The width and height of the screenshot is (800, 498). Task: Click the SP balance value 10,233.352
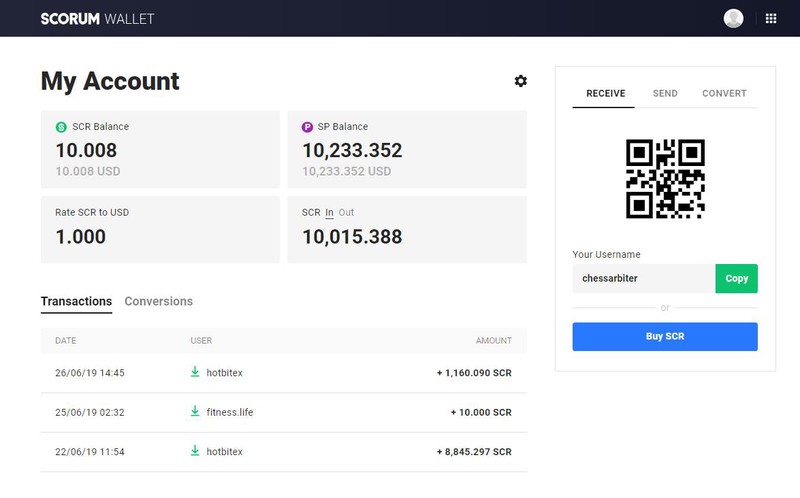pyautogui.click(x=352, y=150)
